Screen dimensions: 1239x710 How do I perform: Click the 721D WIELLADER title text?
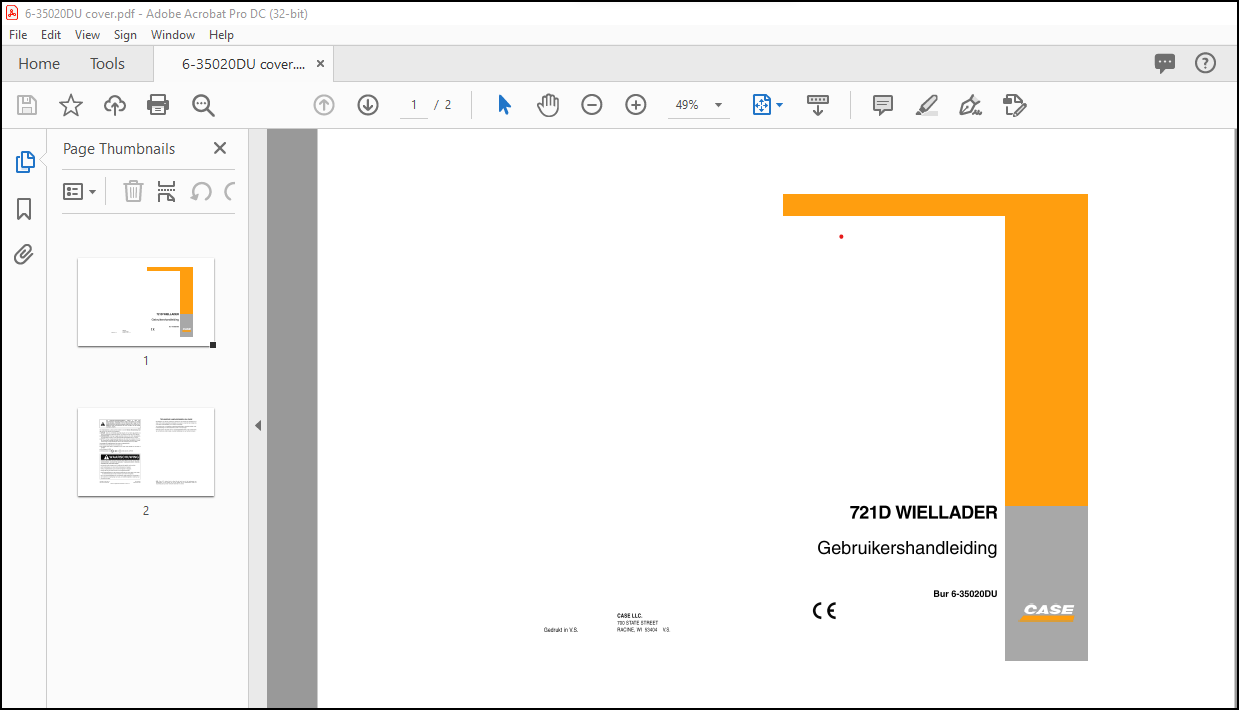(923, 513)
